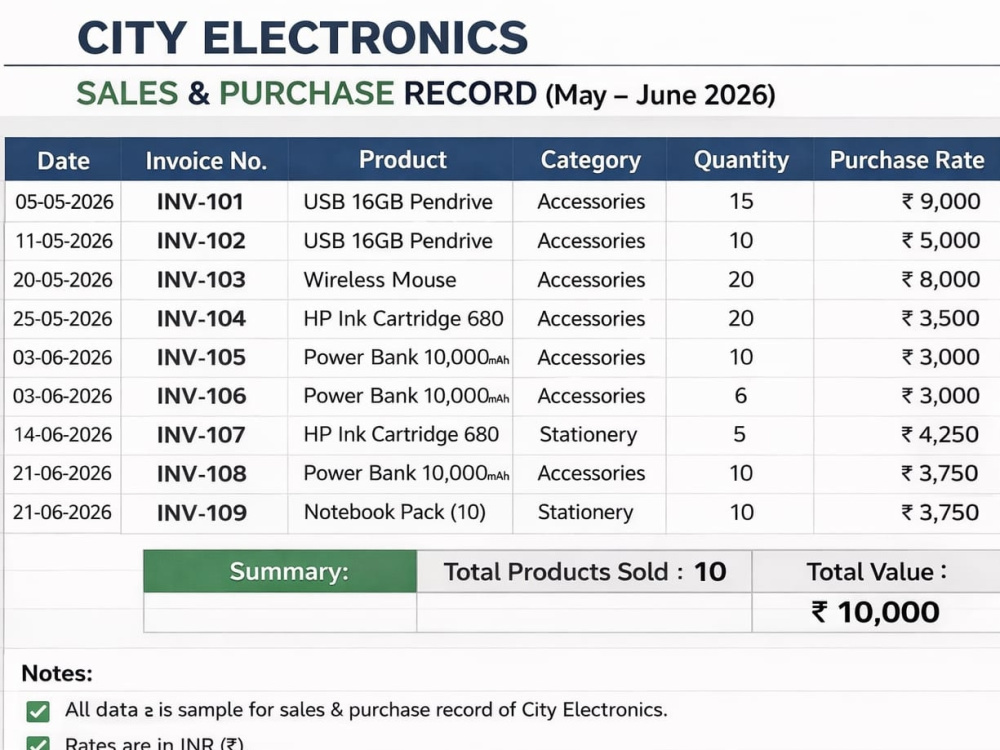Select invoice cell INV-101
The image size is (1000, 750).
click(x=200, y=202)
